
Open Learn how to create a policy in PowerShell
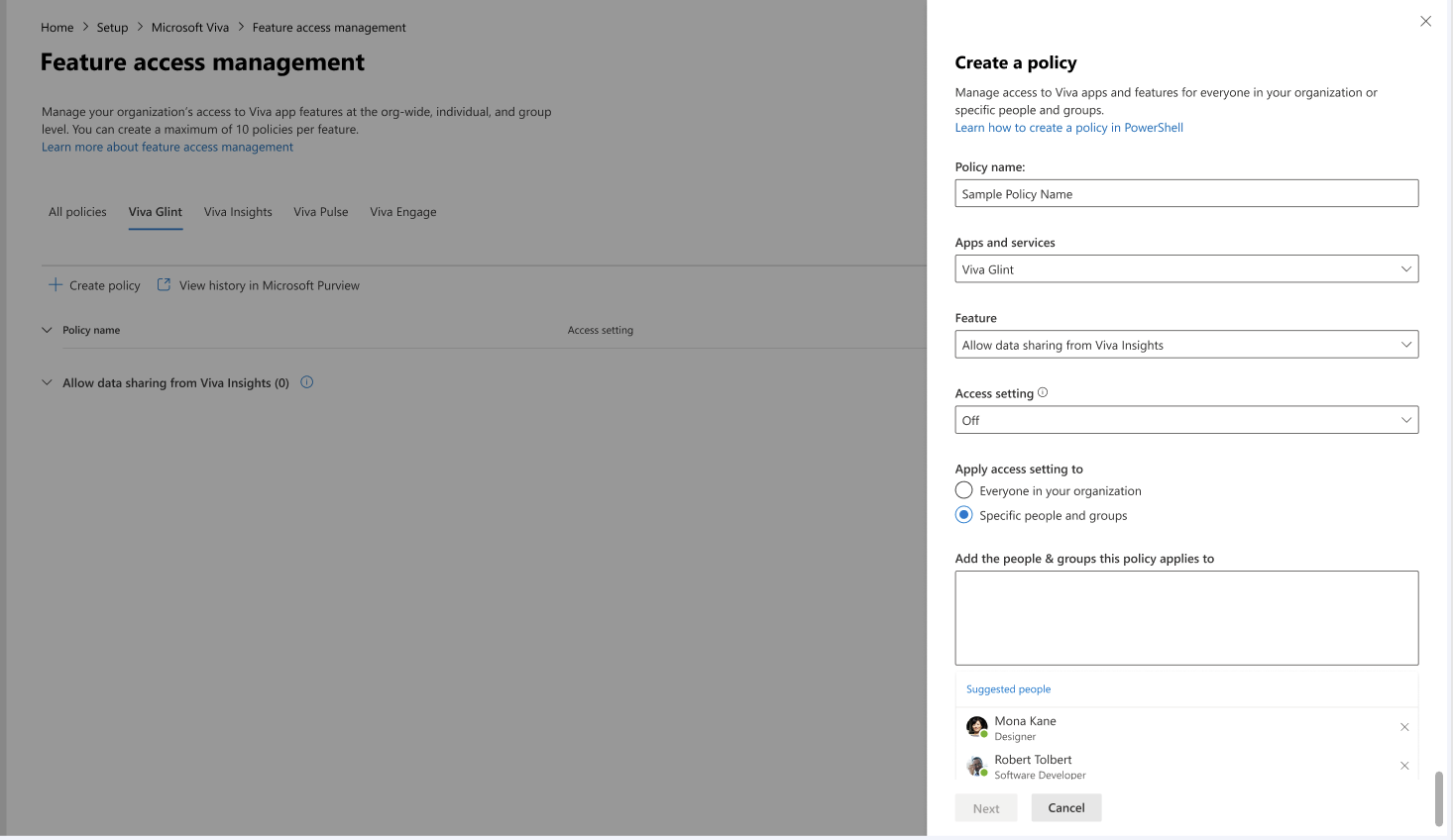(1068, 128)
